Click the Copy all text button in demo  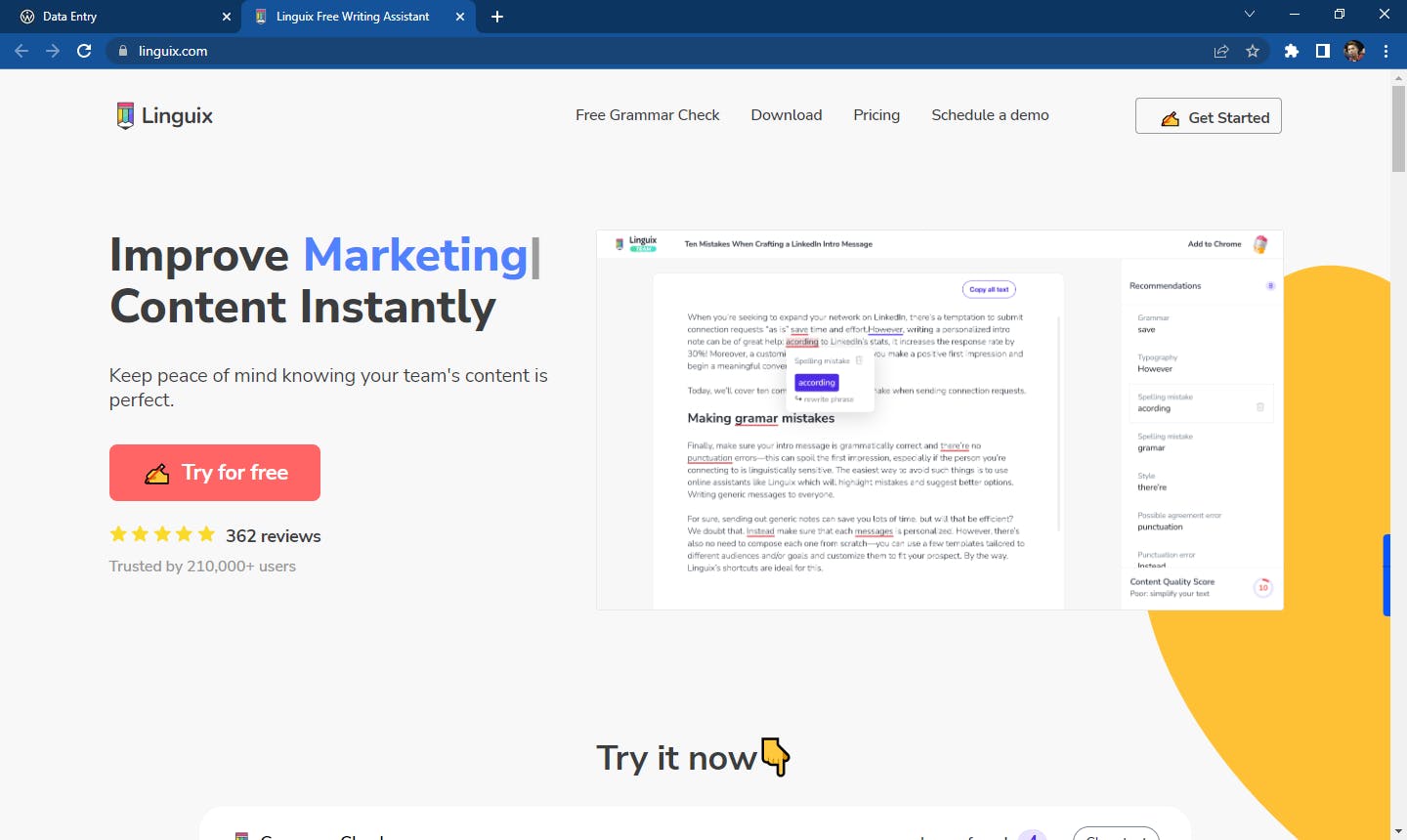[989, 289]
